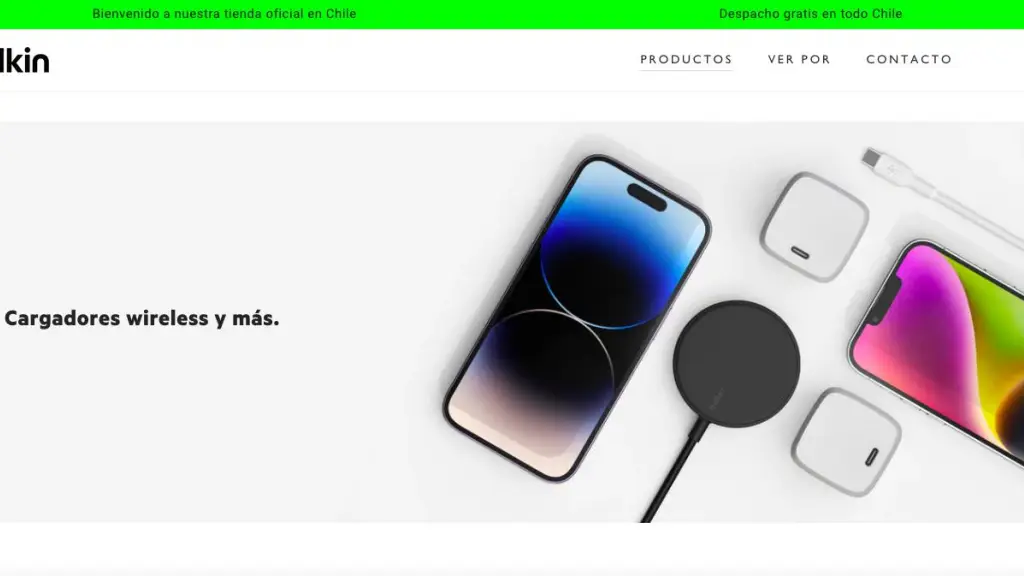Click the Belkin logo in header

[x=24, y=60]
